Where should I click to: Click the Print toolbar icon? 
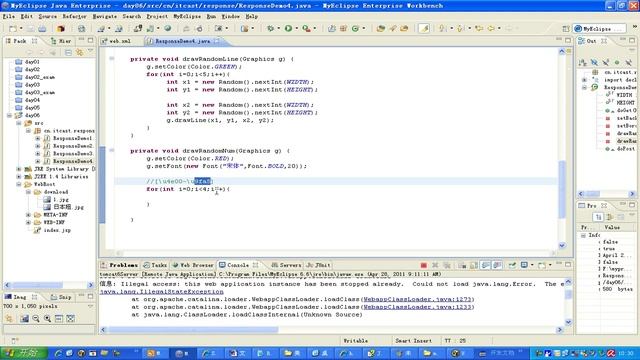[42, 29]
